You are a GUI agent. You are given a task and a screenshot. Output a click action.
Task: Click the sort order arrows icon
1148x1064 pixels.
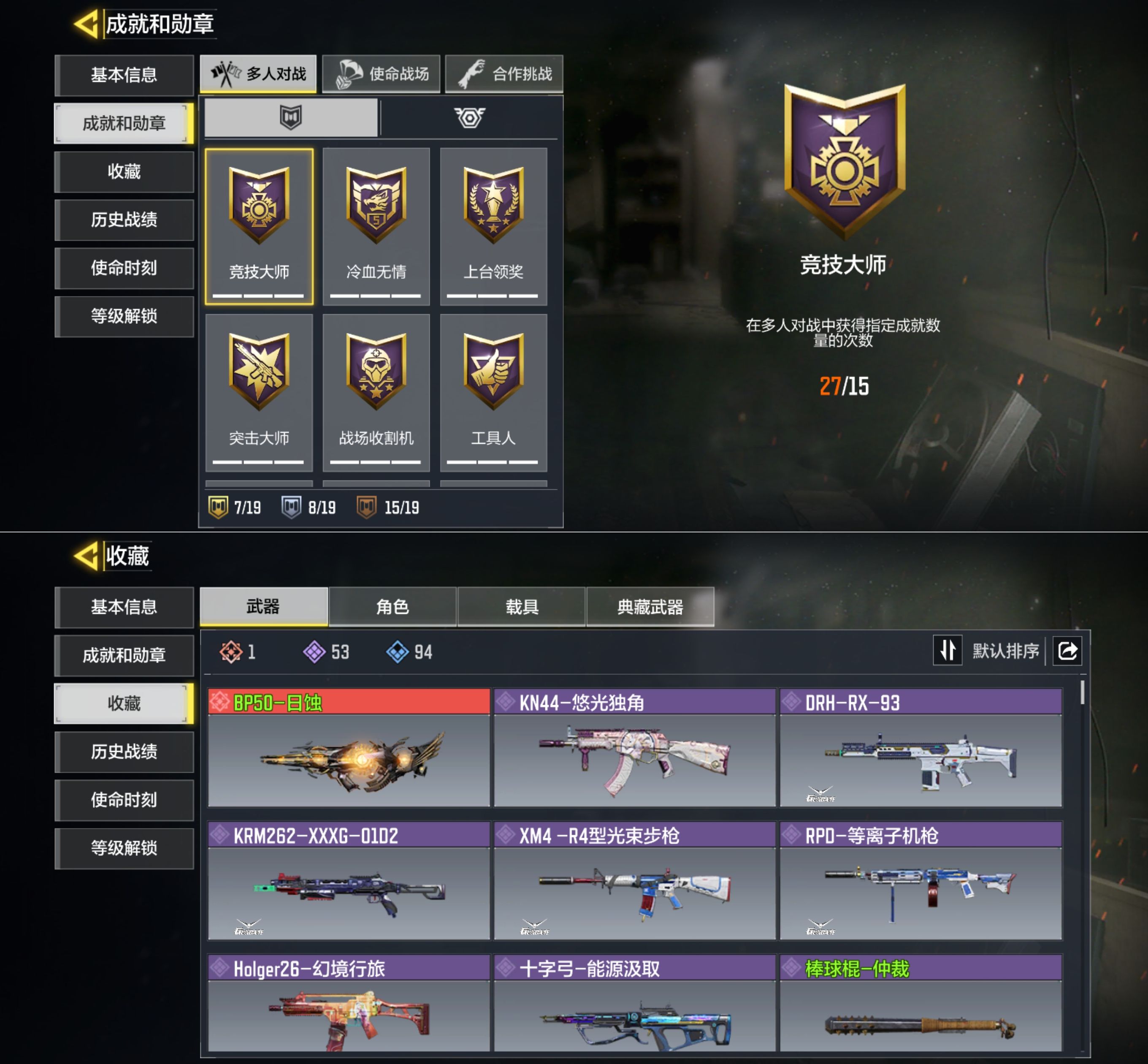pos(948,650)
